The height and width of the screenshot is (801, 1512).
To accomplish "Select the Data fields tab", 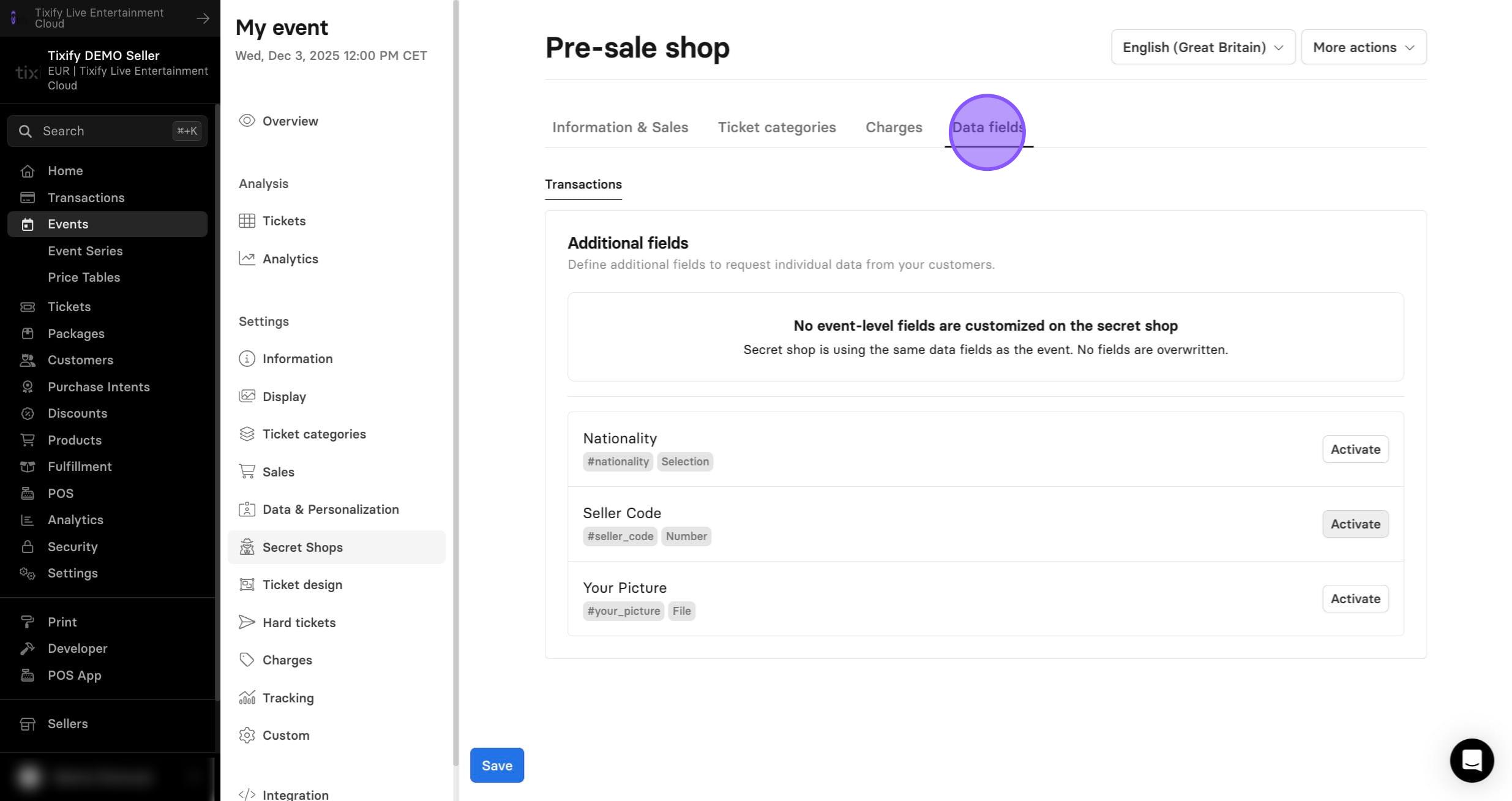I will click(x=989, y=127).
